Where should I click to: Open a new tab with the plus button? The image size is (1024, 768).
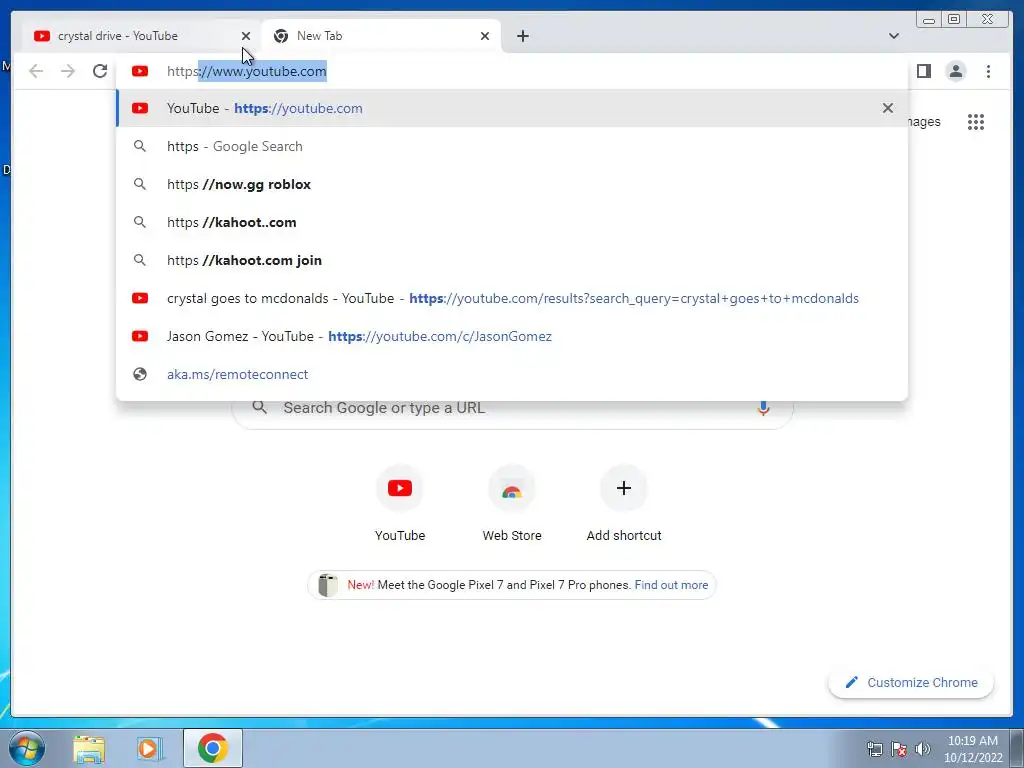pos(522,36)
